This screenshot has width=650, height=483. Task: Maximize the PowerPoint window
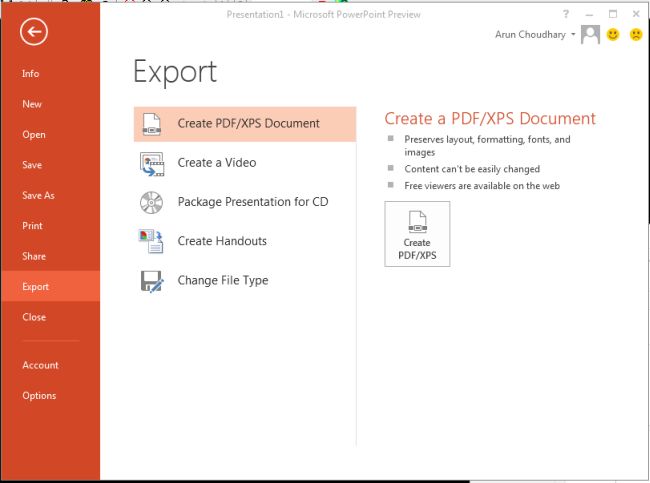click(x=613, y=14)
